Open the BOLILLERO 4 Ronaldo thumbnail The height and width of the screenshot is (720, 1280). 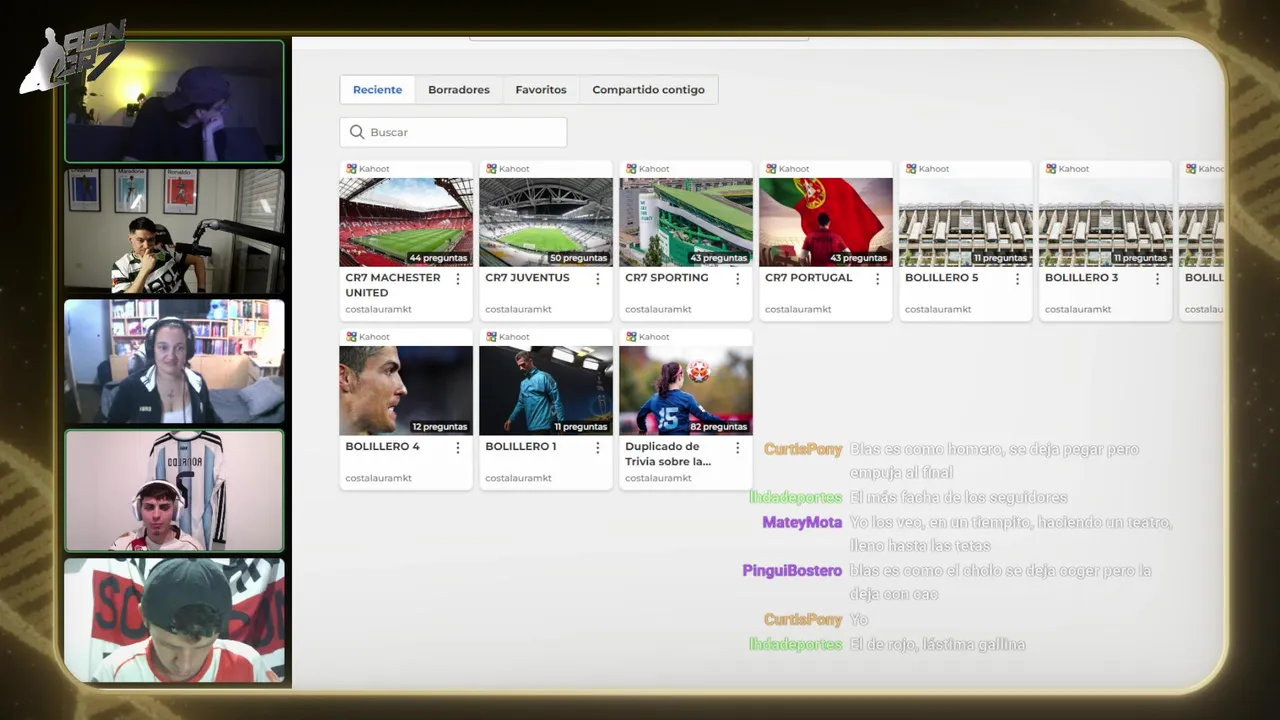click(x=406, y=390)
